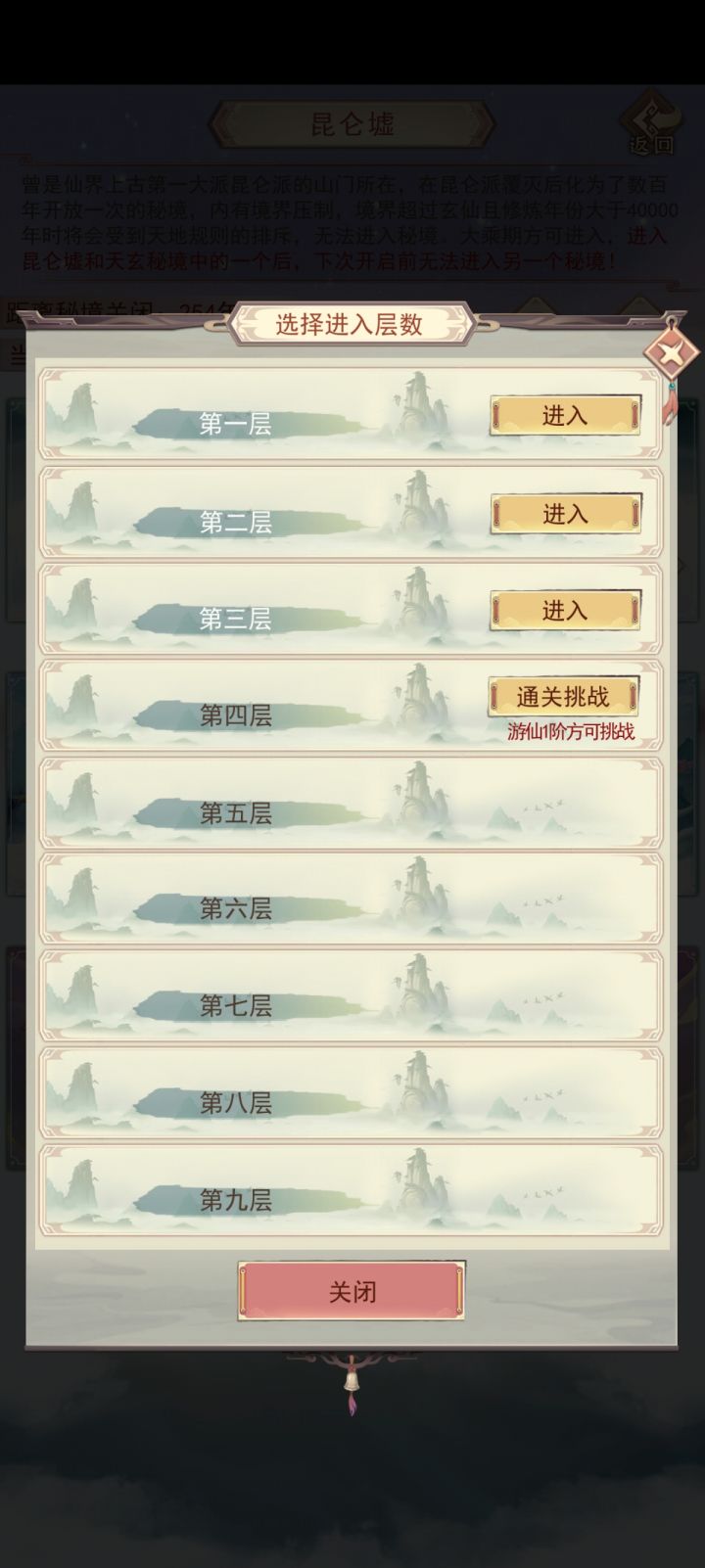705x1568 pixels.
Task: Click the 昆仑墟 title banner
Action: [x=352, y=124]
